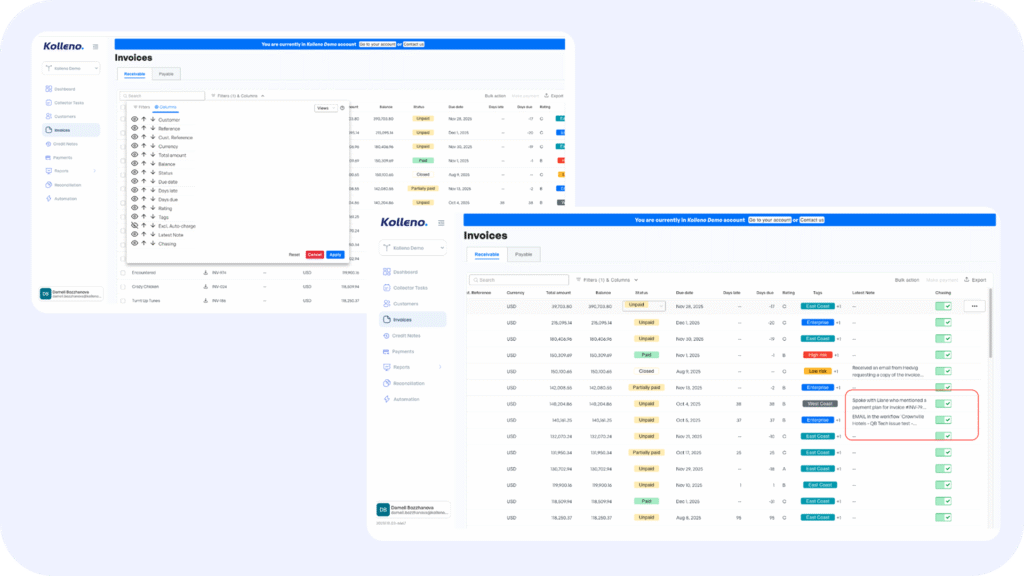Click the hamburger menu icon beside back Kolleno logo

(x=95, y=46)
